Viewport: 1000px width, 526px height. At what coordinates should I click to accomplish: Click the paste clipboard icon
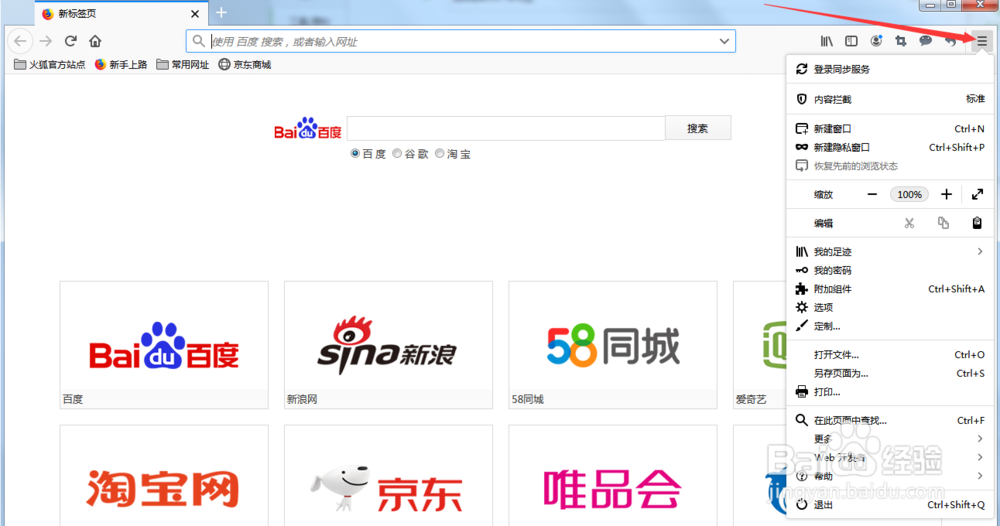click(x=977, y=223)
